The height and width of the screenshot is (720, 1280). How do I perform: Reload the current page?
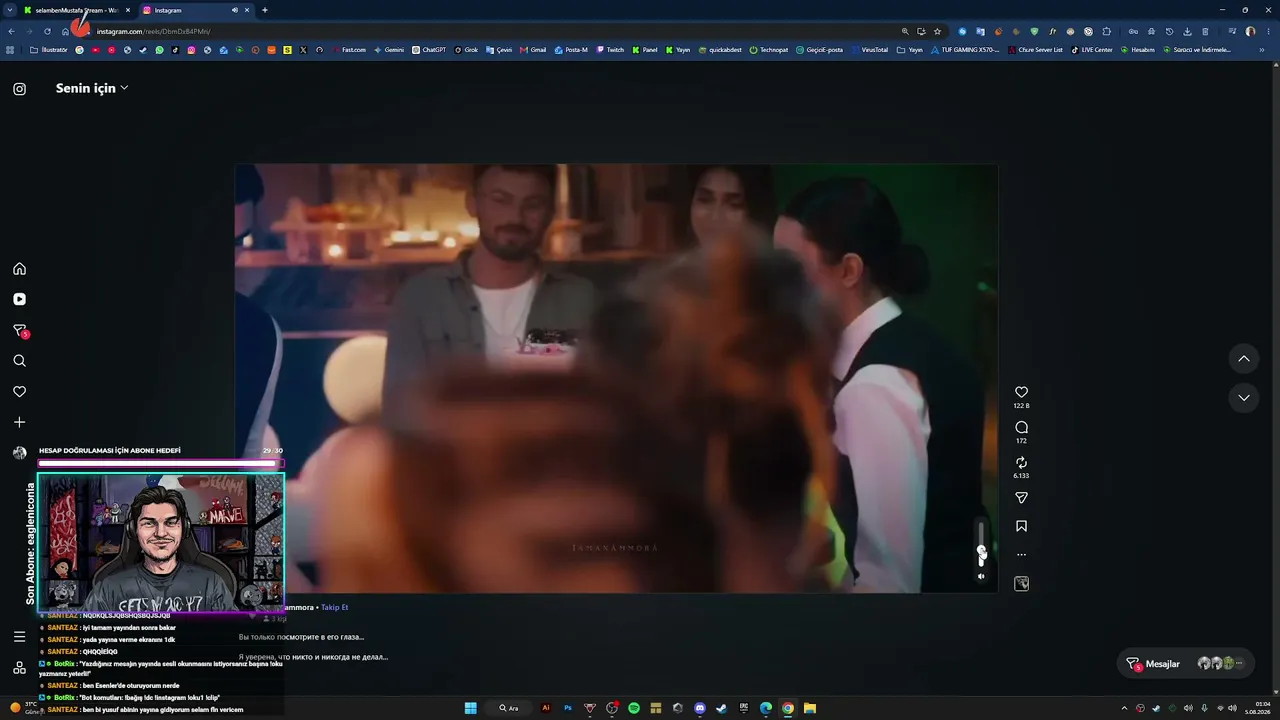[x=47, y=31]
